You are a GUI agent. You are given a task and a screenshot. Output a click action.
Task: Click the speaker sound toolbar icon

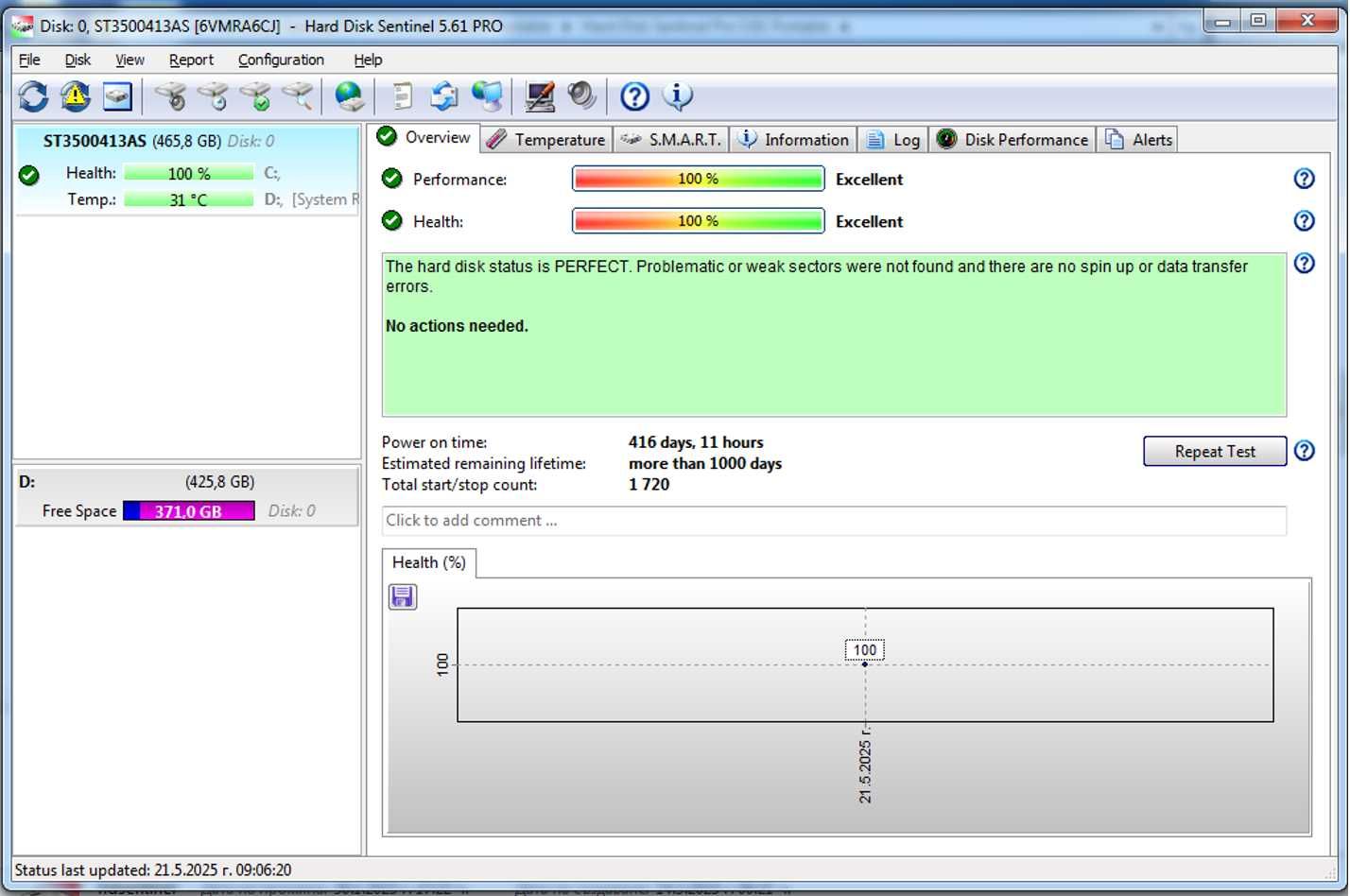[581, 96]
